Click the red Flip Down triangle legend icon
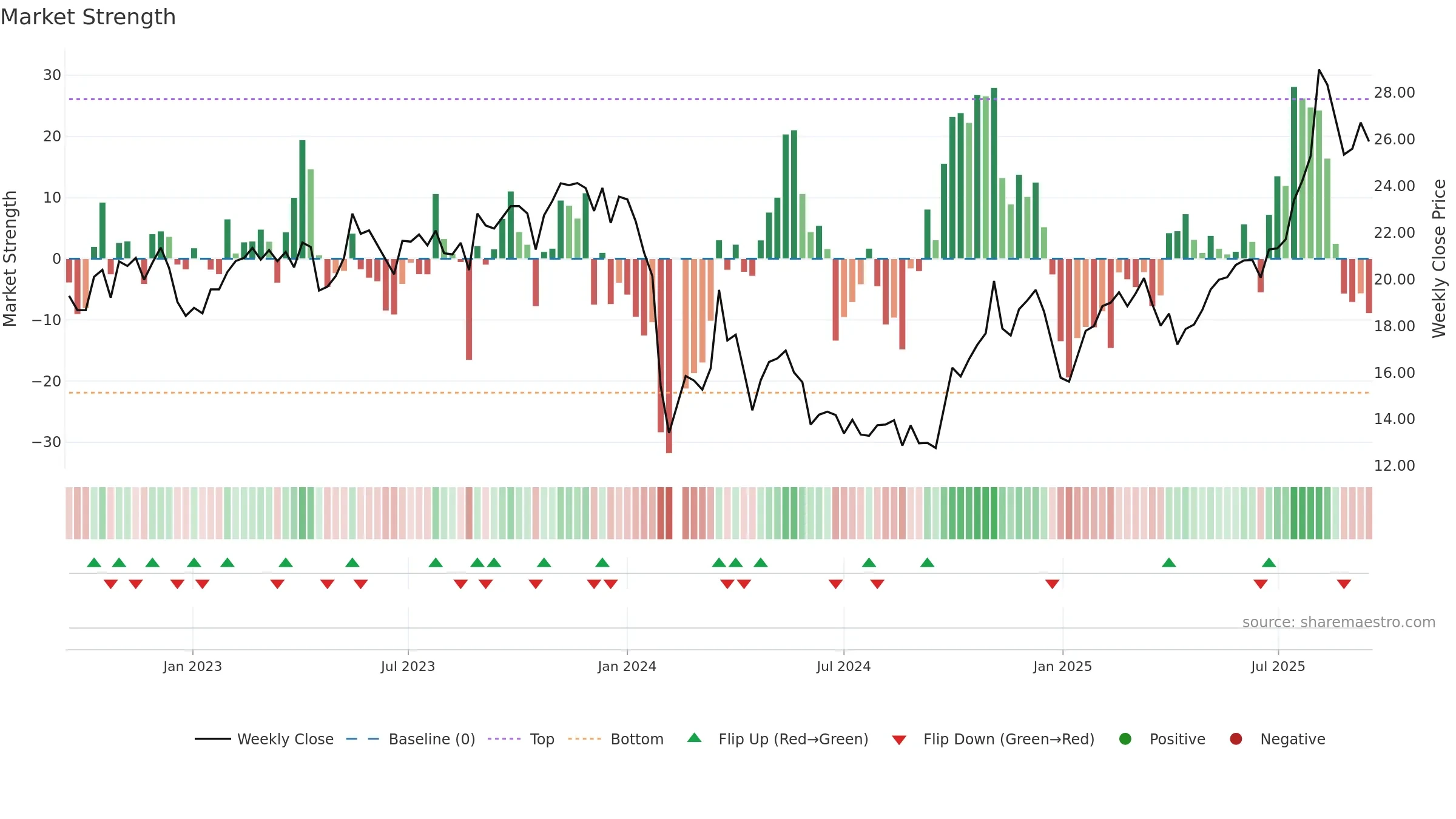 tap(899, 740)
